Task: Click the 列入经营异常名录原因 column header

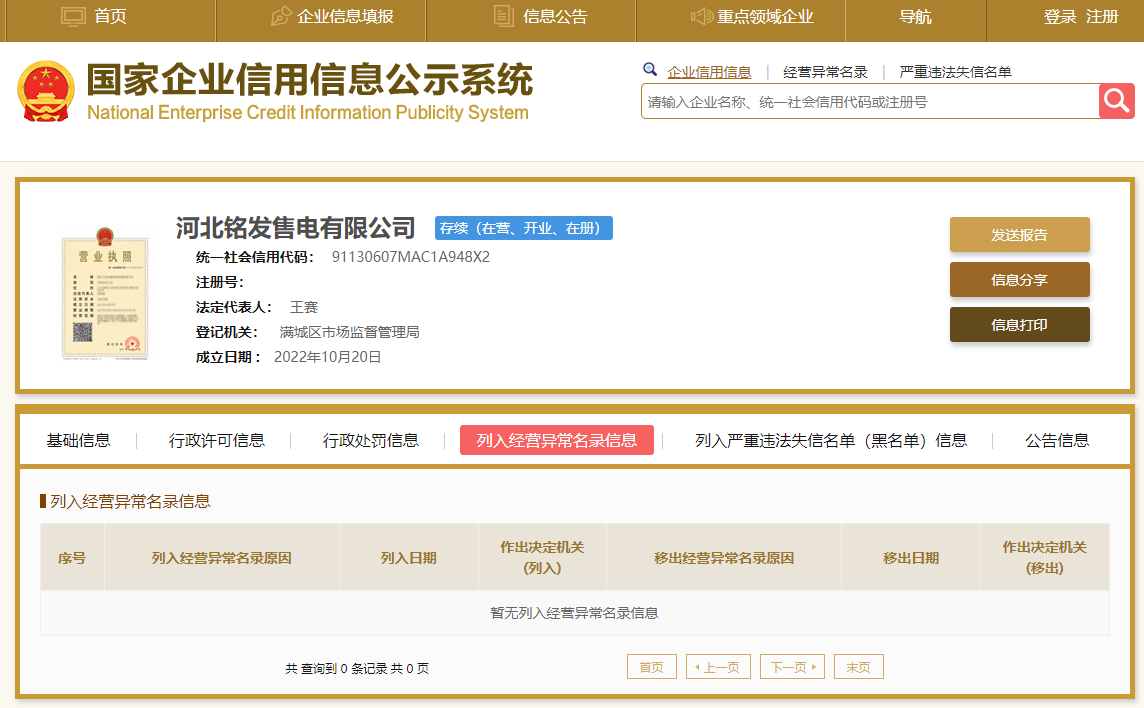Action: coord(222,558)
